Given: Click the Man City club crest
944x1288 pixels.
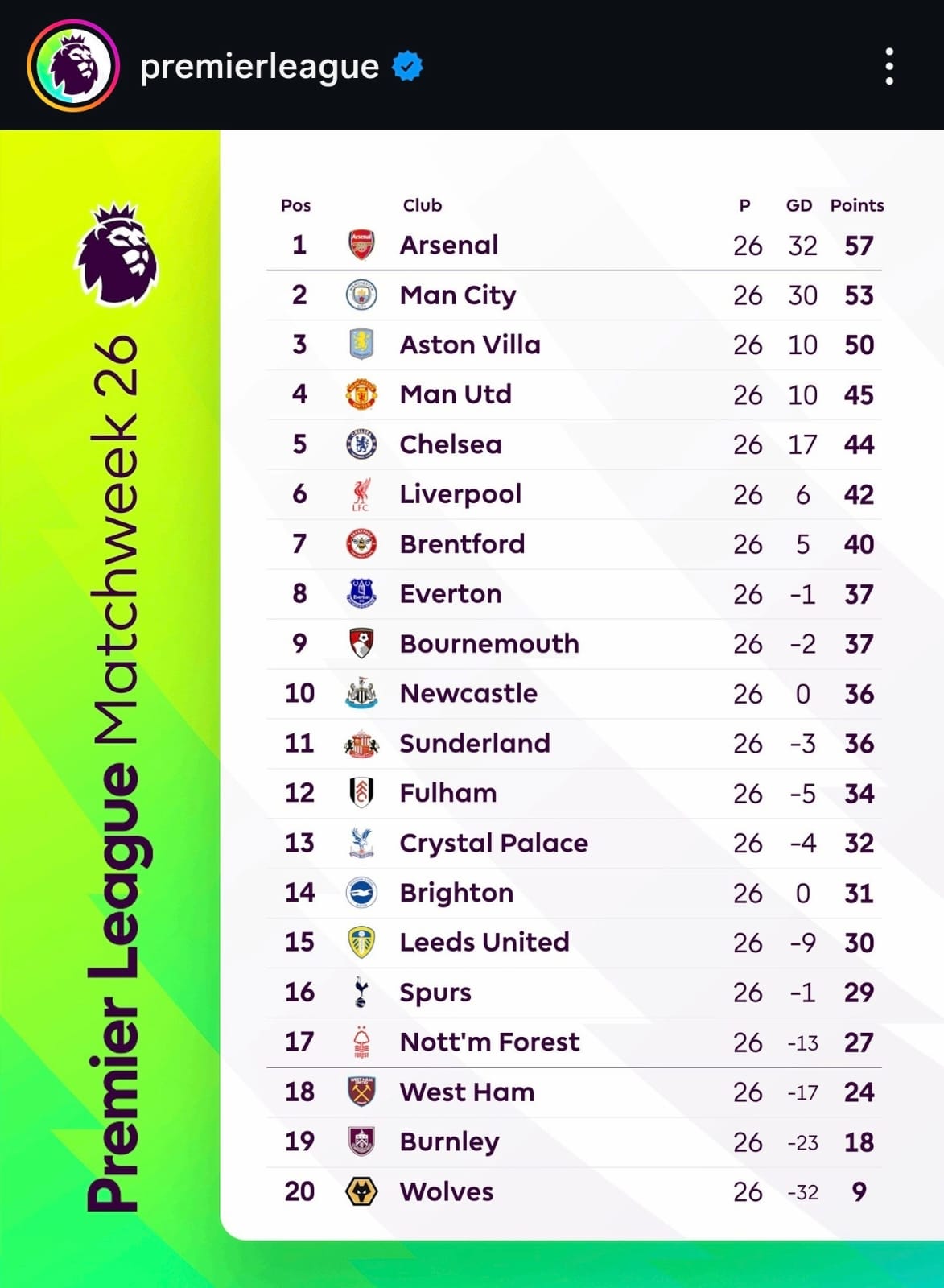Looking at the screenshot, I should click(x=361, y=295).
